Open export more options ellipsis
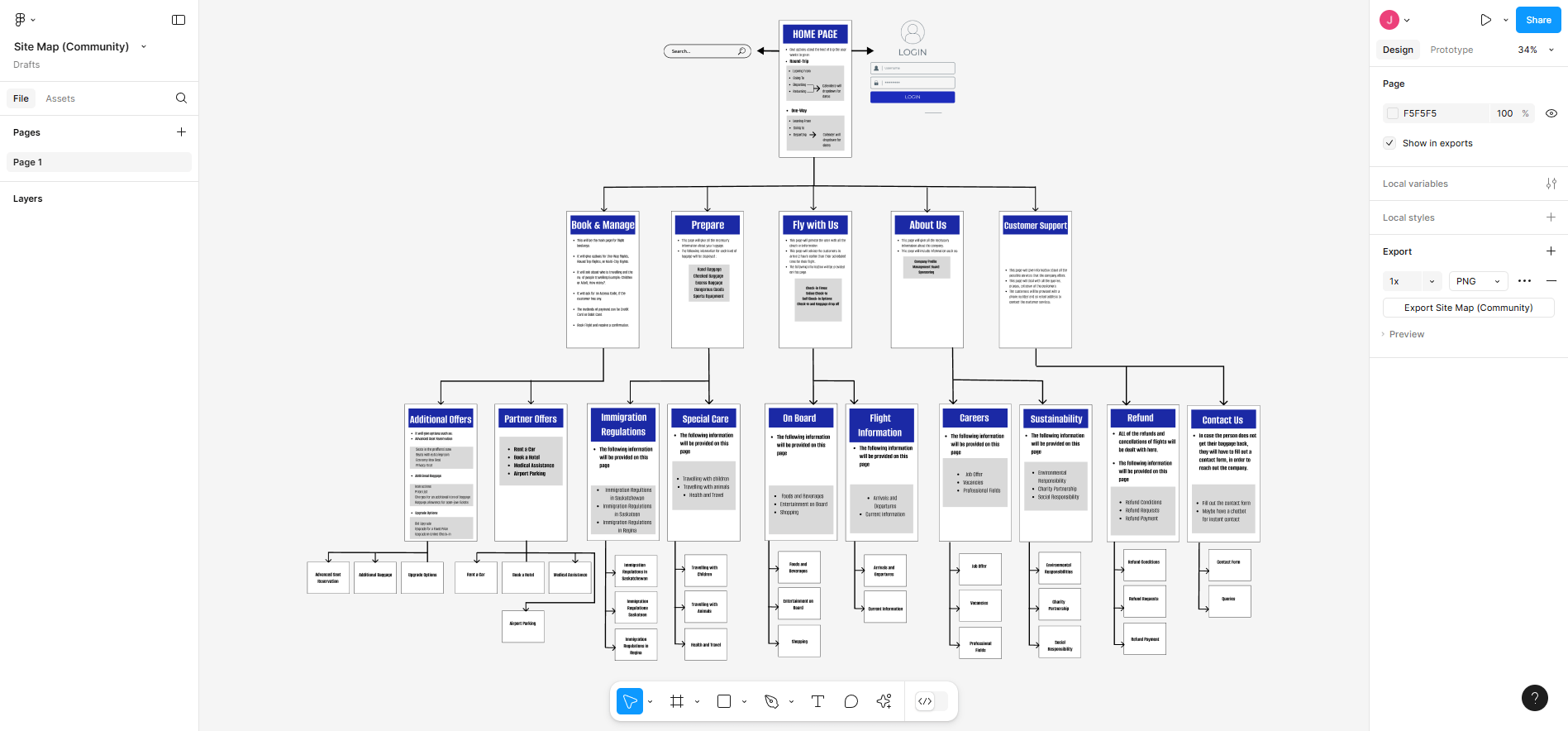The height and width of the screenshot is (731, 1568). pos(1525,281)
